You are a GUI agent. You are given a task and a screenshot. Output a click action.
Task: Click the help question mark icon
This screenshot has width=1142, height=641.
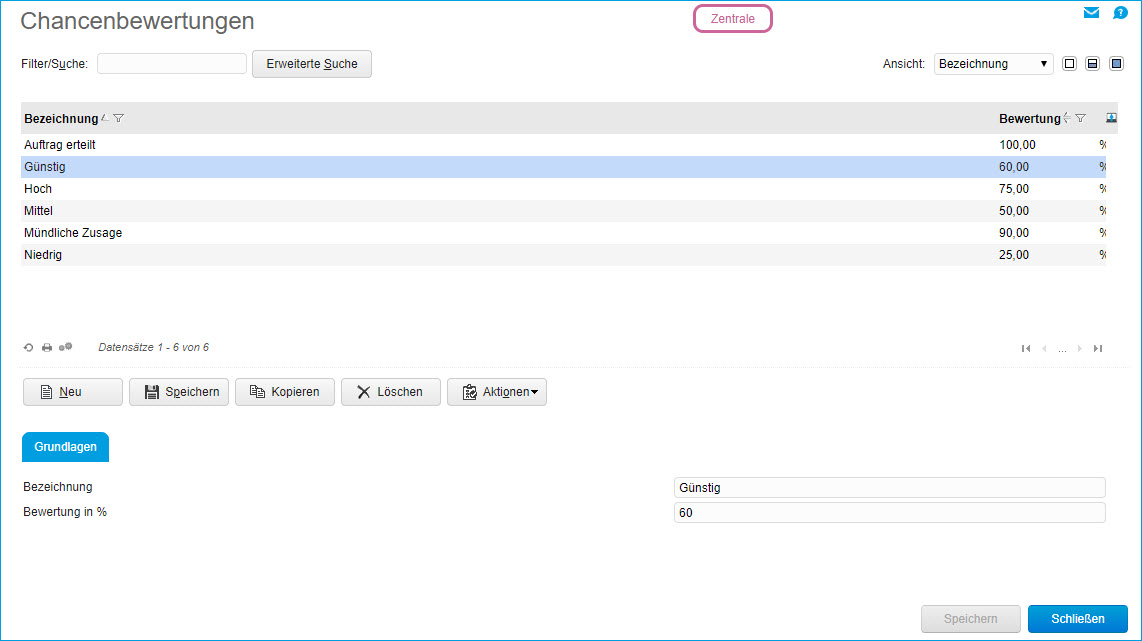click(1120, 13)
